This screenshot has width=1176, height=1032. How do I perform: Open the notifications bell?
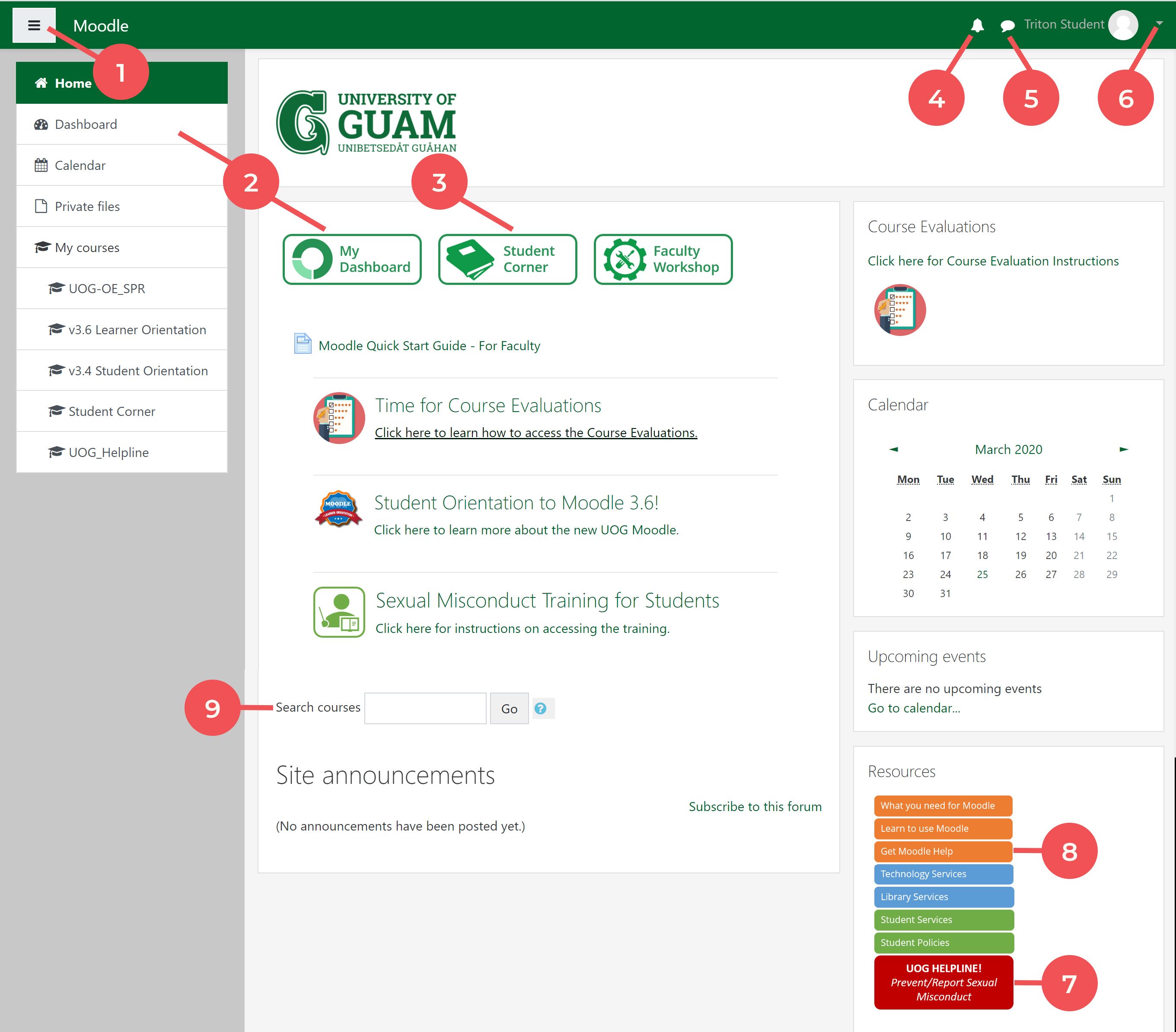pos(977,26)
